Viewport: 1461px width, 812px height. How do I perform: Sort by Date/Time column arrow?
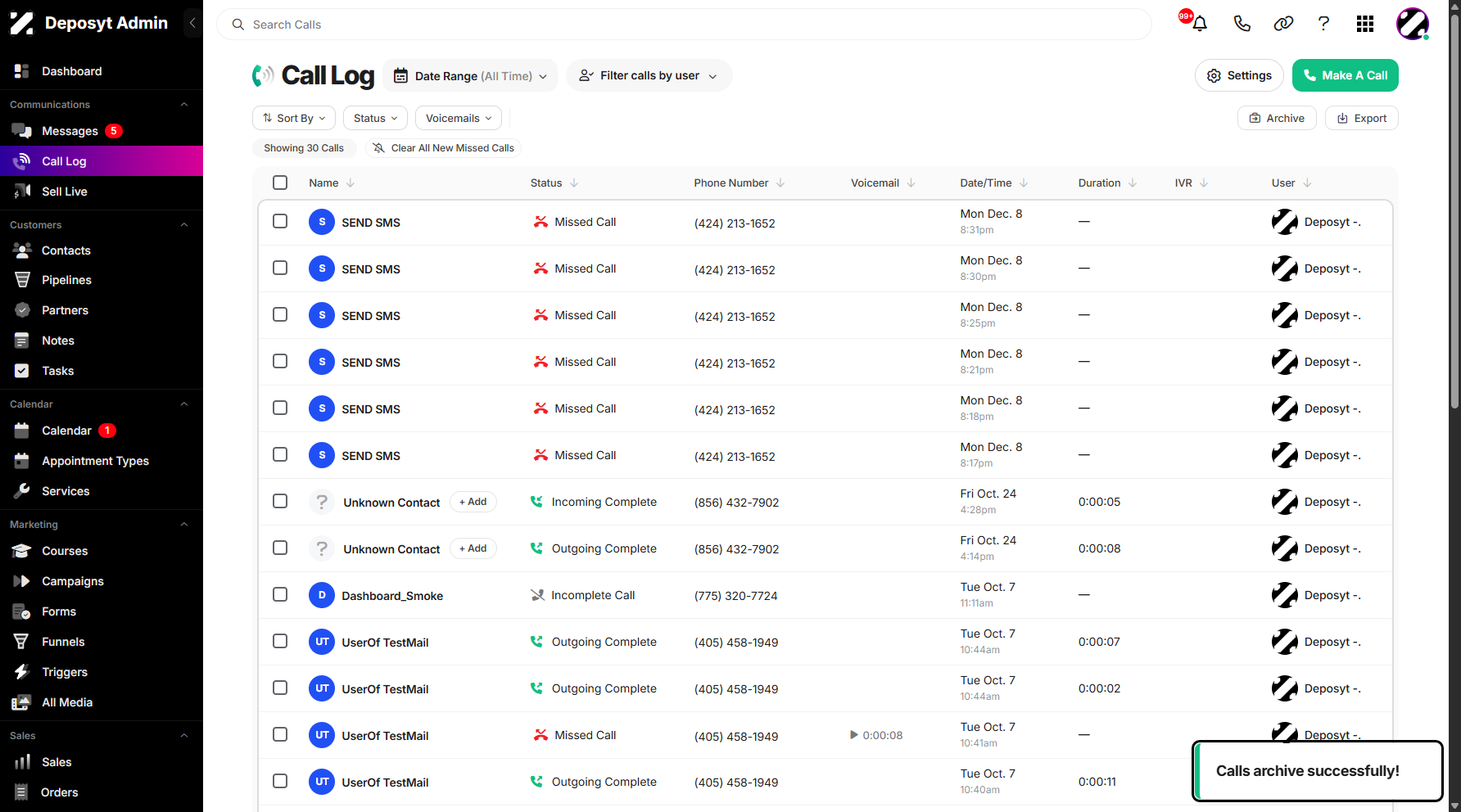click(1024, 183)
